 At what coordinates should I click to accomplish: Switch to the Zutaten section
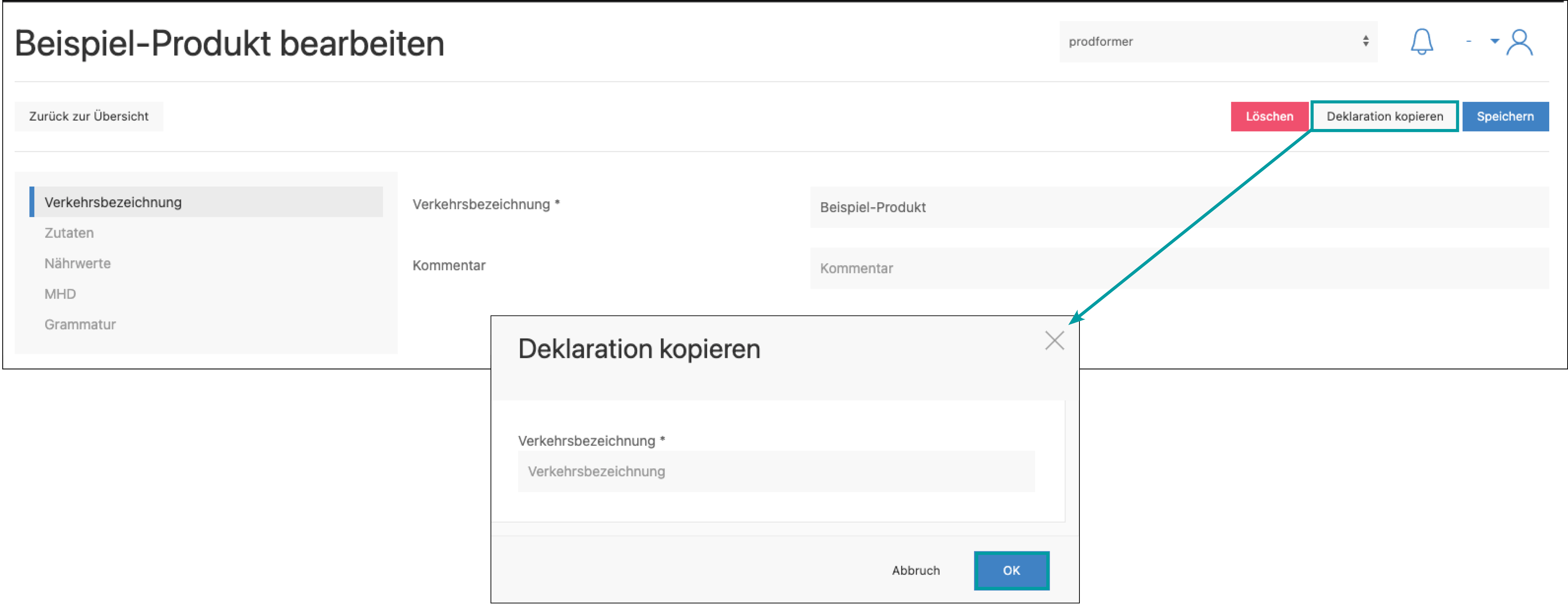pyautogui.click(x=69, y=232)
